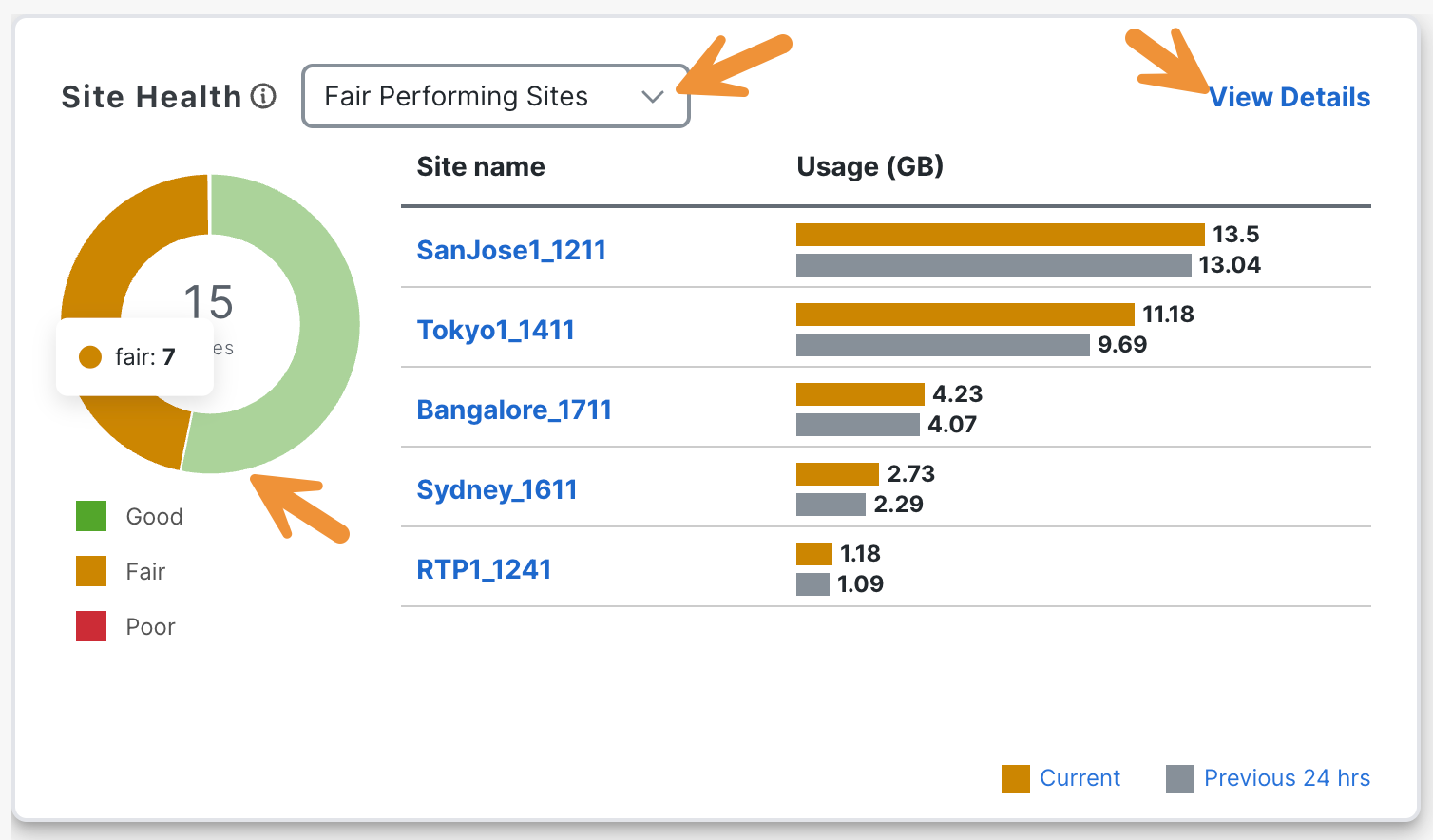Viewport: 1433px width, 840px height.
Task: Click Bangalore previous usage bar 4.07
Action: point(858,425)
